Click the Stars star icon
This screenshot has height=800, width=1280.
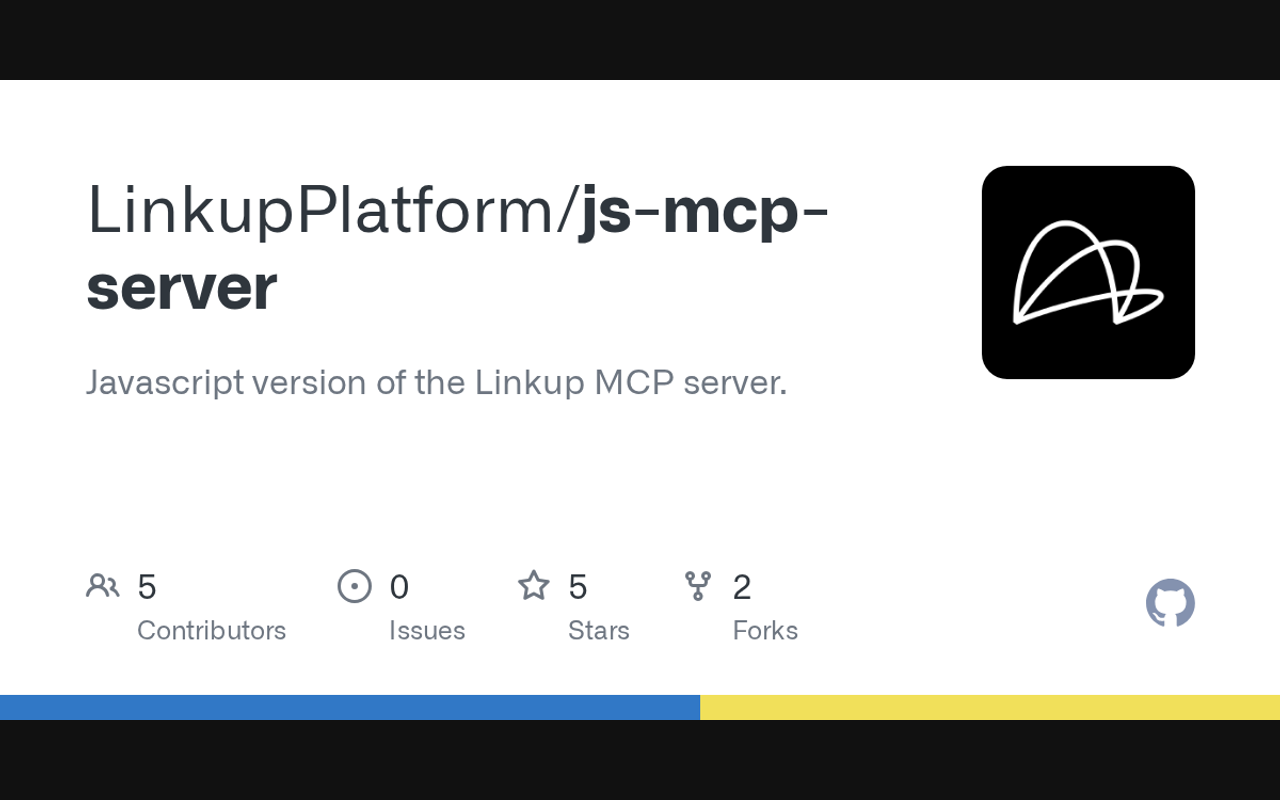(534, 585)
